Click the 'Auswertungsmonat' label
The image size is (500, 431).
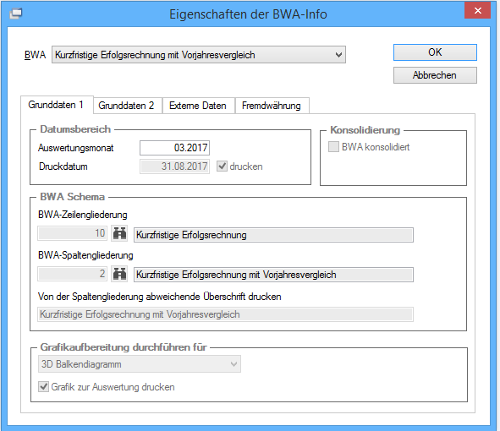coord(76,148)
